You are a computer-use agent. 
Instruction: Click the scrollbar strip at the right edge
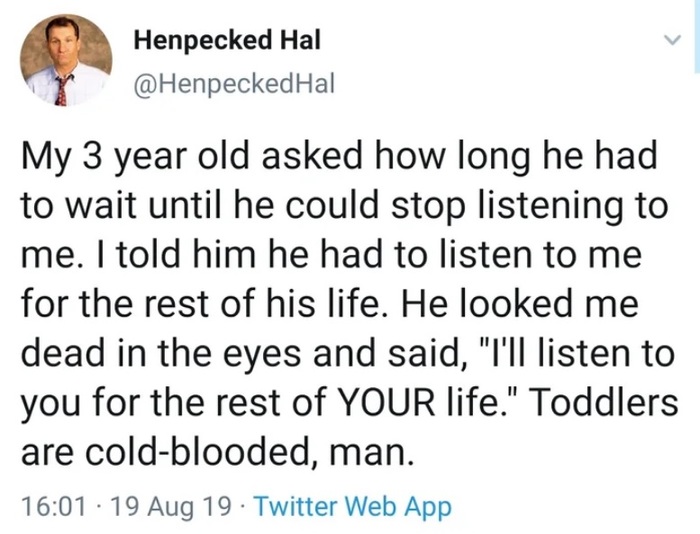[696, 36]
